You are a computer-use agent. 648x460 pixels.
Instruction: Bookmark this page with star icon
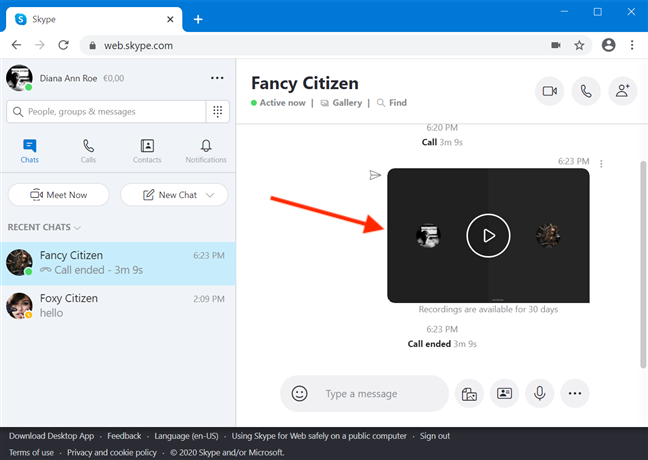579,45
